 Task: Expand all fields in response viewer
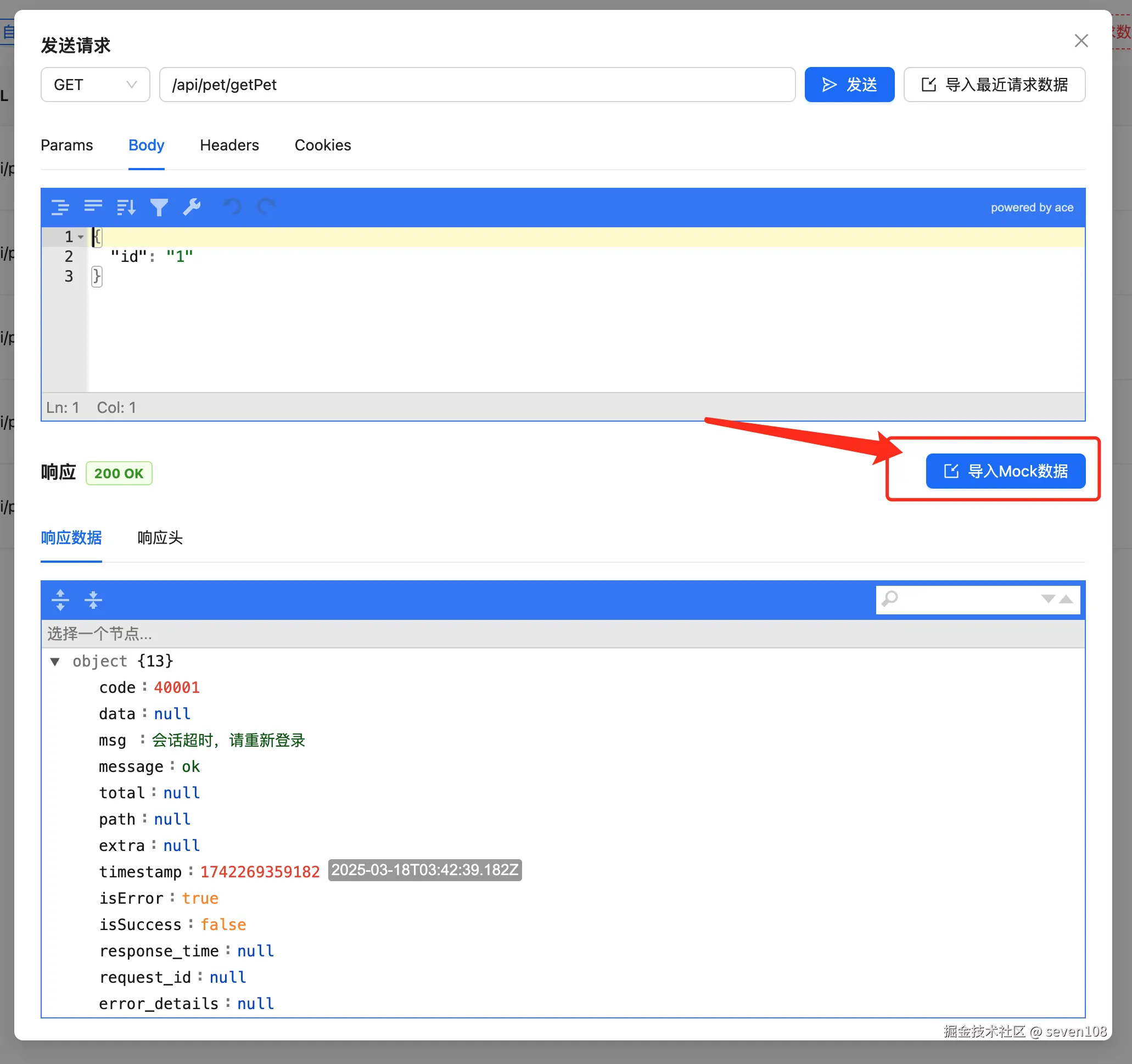tap(60, 600)
